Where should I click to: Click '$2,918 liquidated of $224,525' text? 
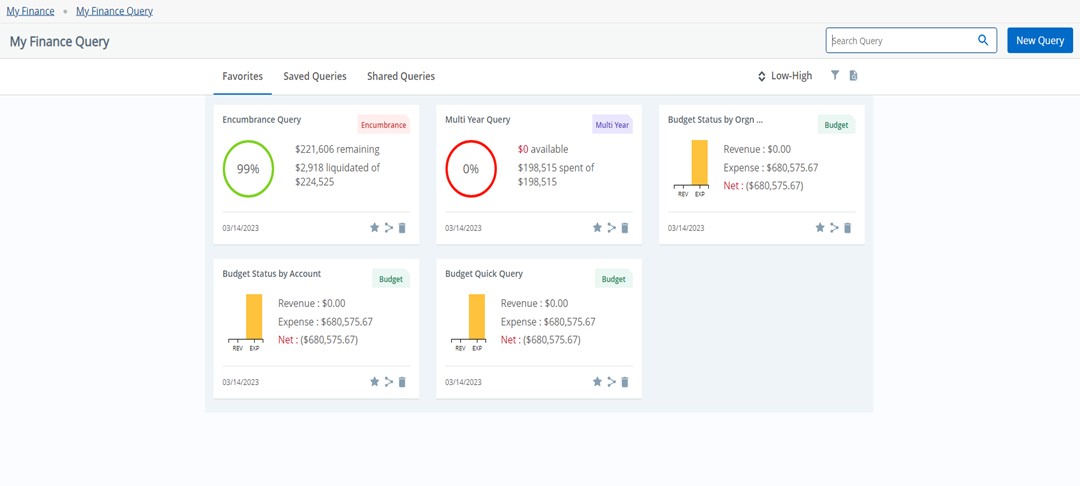pyautogui.click(x=338, y=175)
